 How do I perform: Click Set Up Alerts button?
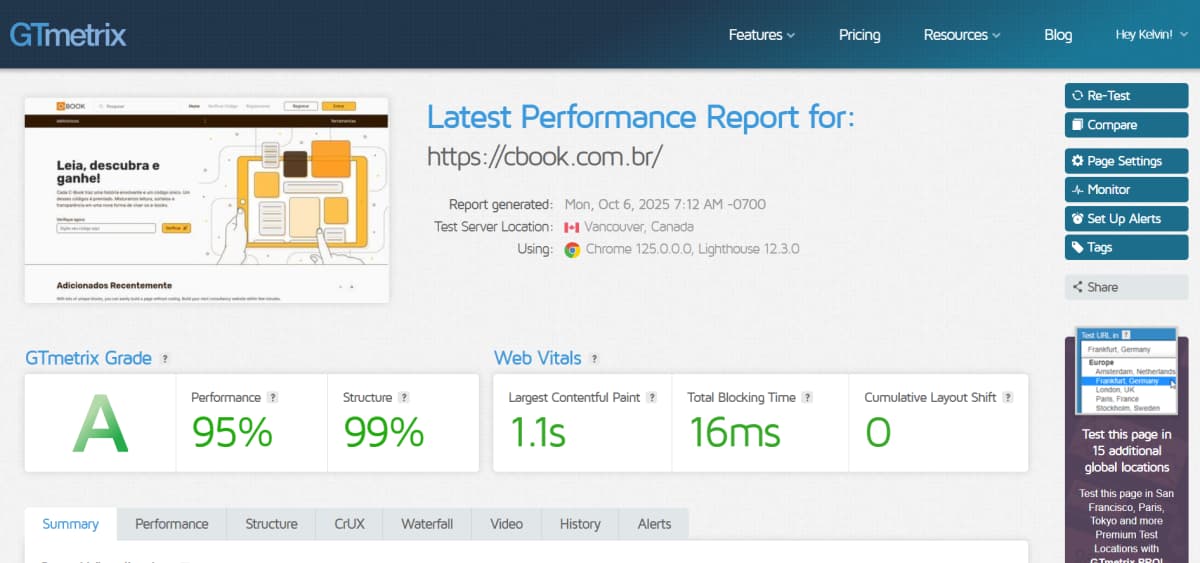1126,219
